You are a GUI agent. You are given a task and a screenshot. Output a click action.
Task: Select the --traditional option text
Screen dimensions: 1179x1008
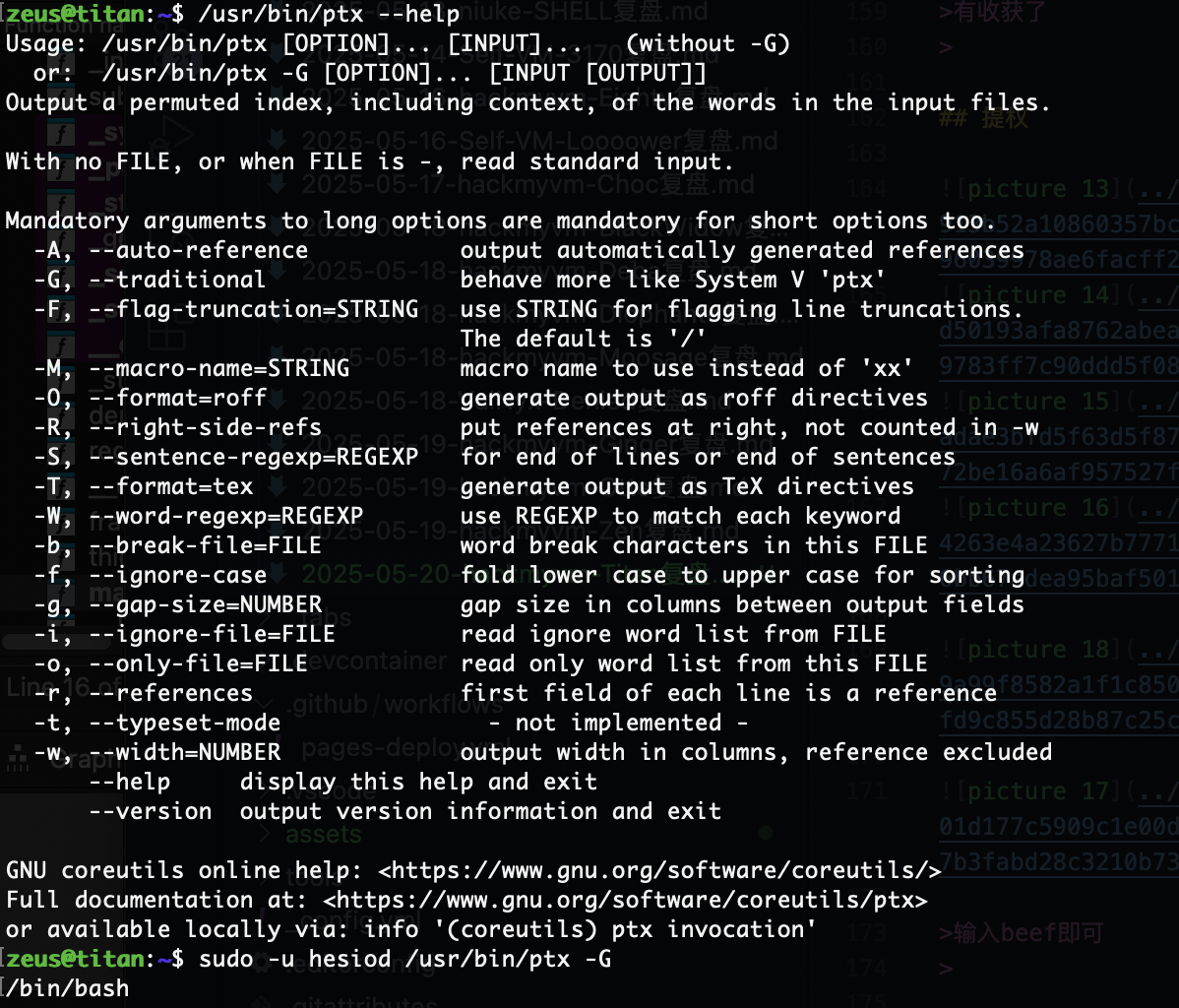(177, 280)
